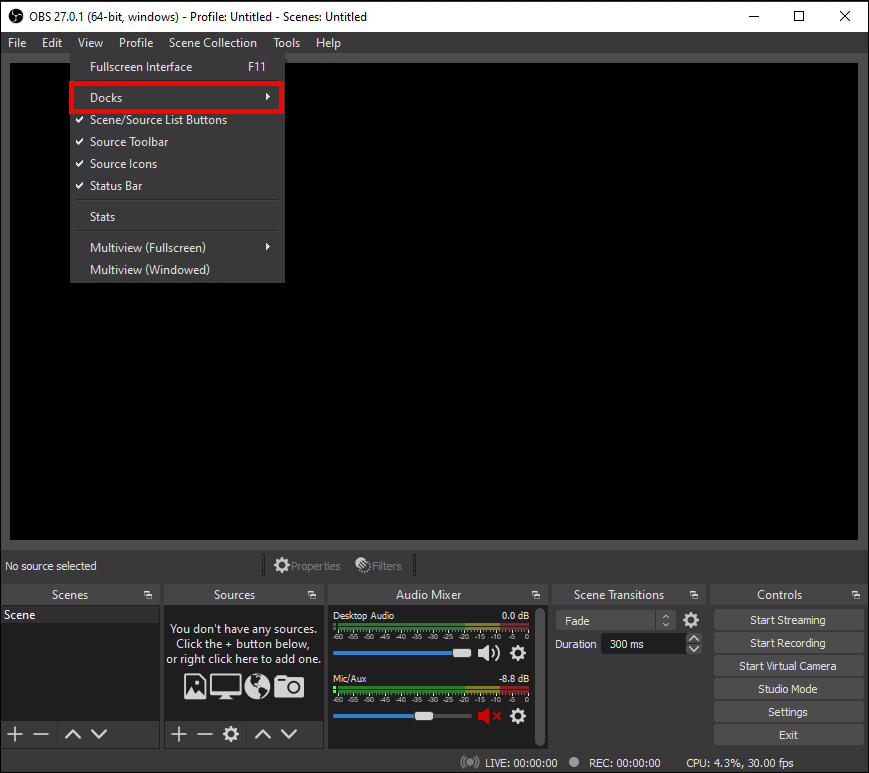Open Desktop Audio settings gear

pyautogui.click(x=518, y=653)
